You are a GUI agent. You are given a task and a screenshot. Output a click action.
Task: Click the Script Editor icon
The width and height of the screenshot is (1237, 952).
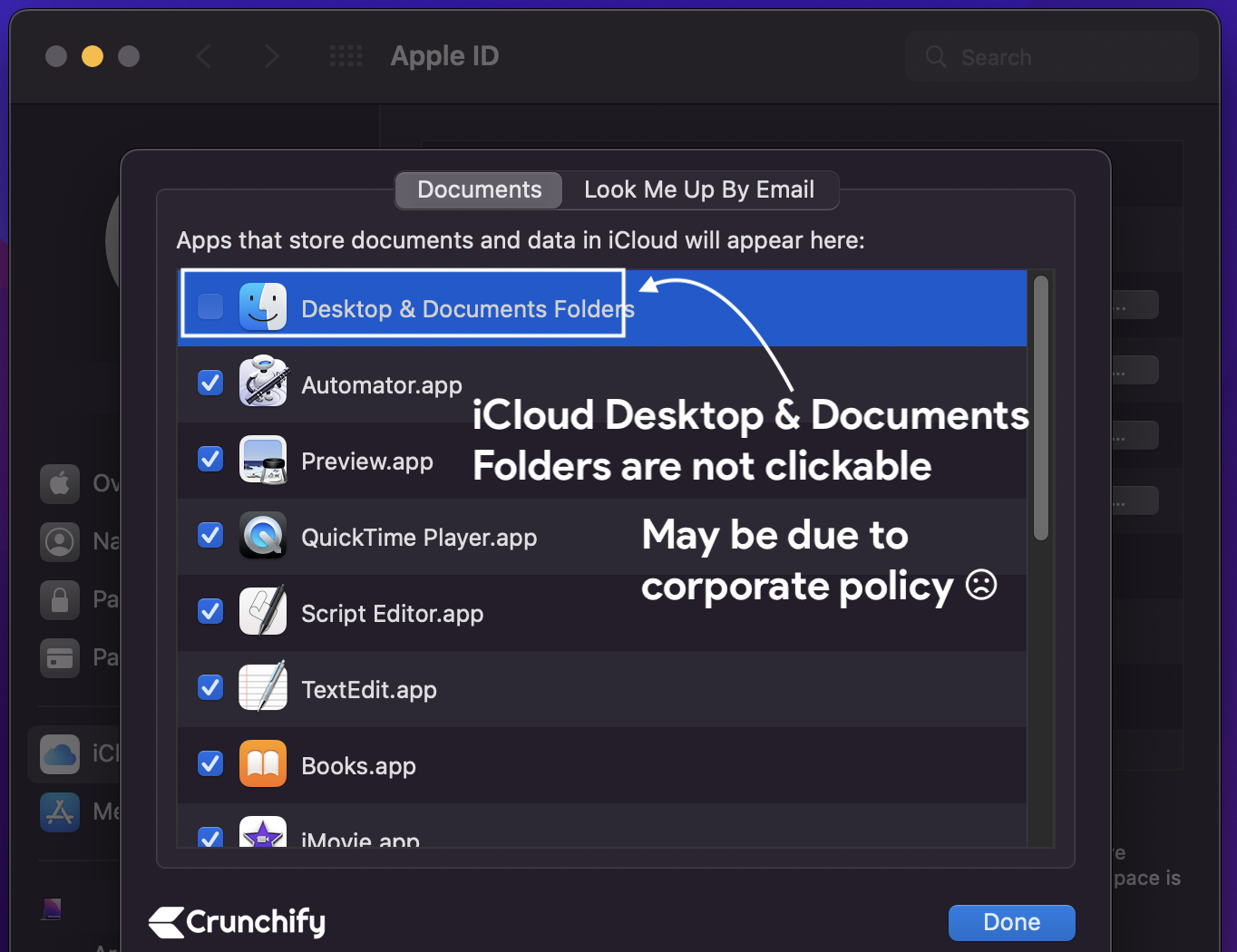tap(263, 610)
